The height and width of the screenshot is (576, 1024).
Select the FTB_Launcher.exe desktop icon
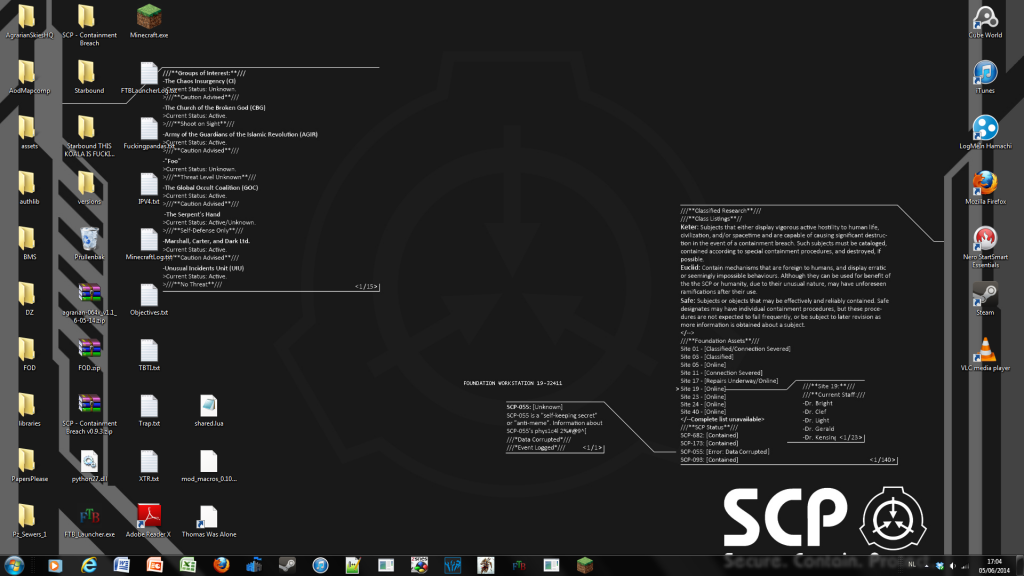89,517
